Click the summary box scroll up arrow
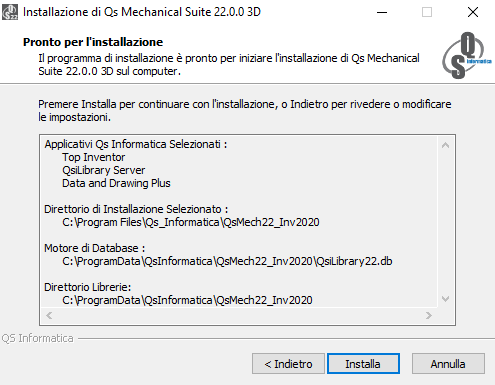The width and height of the screenshot is (495, 385). click(445, 145)
